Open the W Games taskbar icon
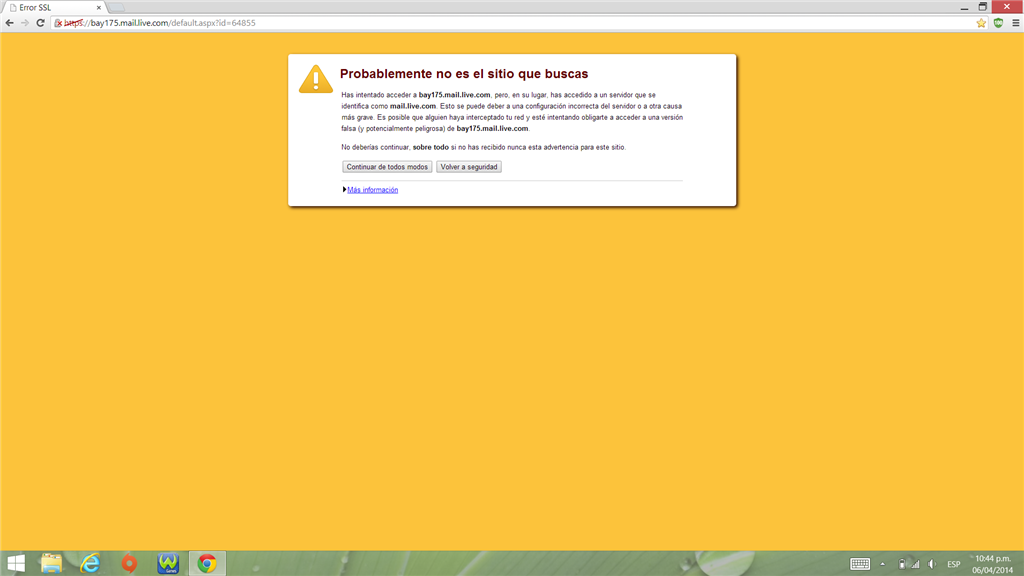Screen dimensions: 1024x576 (168, 563)
